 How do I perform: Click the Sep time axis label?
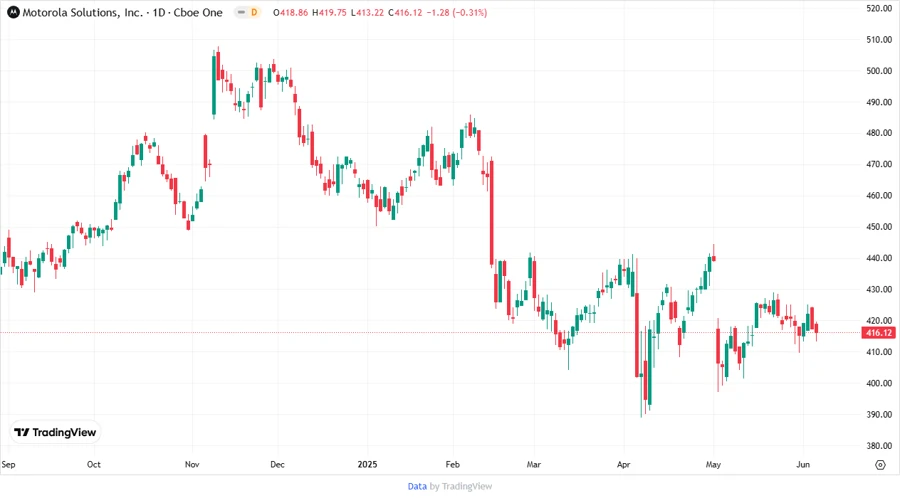[x=8, y=464]
